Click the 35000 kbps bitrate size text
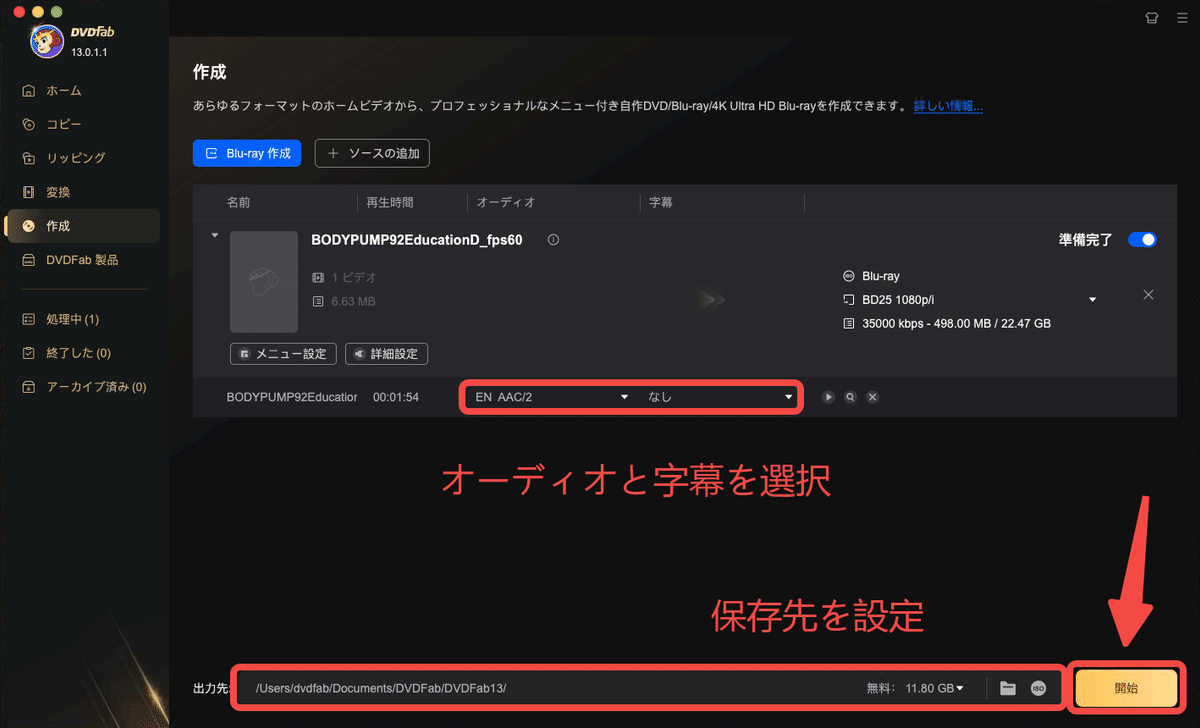 click(956, 324)
